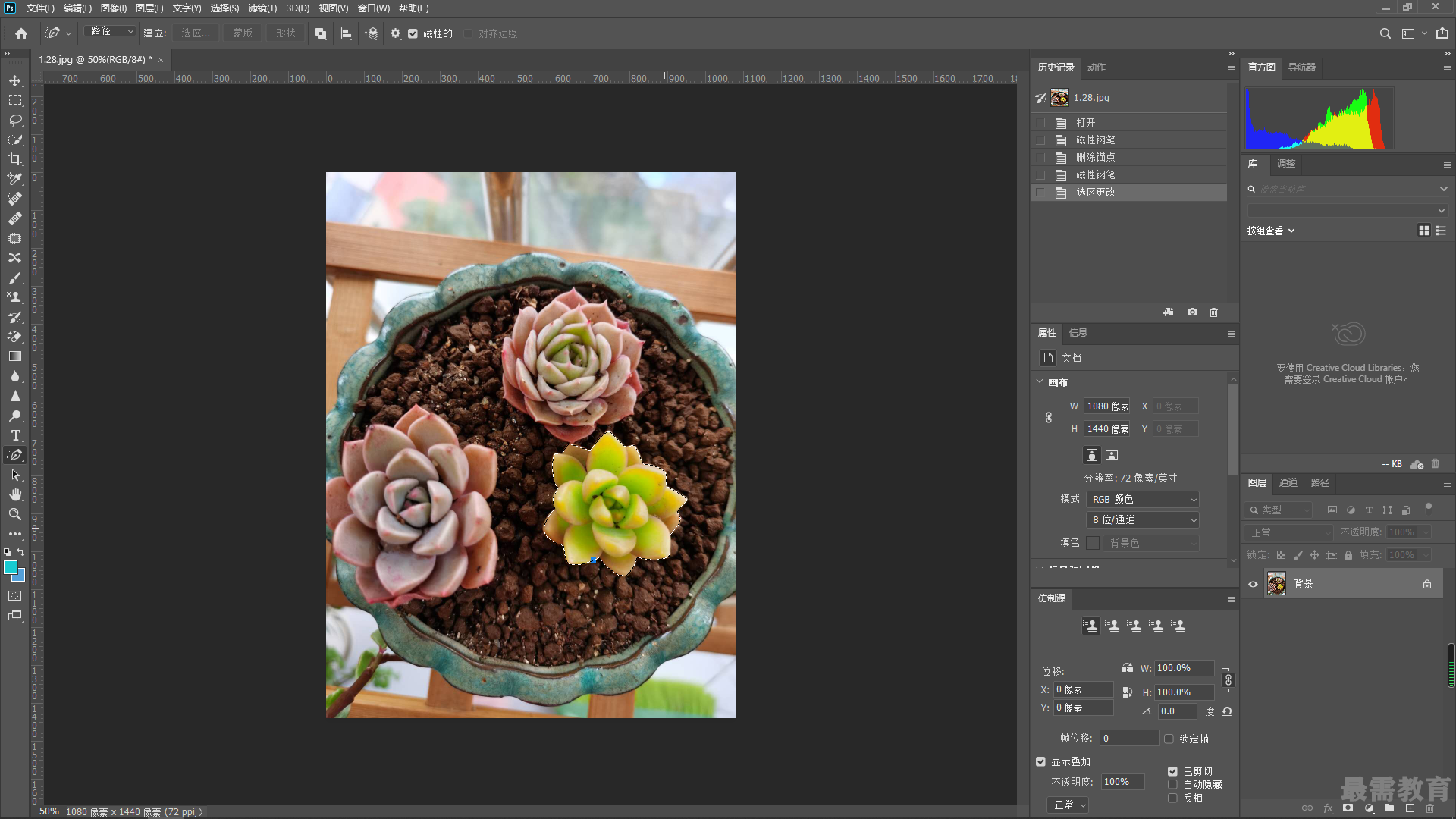Open layer blend mode Normal dropdown
This screenshot has height=819, width=1456.
[1288, 533]
